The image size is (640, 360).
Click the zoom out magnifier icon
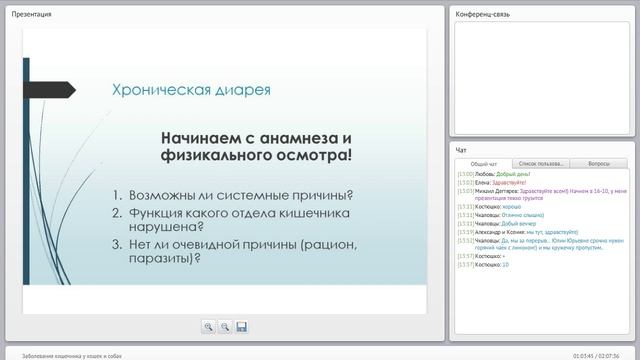[225, 327]
